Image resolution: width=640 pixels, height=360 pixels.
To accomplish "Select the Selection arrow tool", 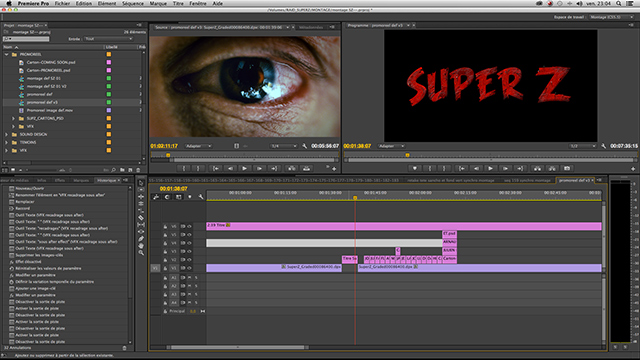I will point(141,182).
